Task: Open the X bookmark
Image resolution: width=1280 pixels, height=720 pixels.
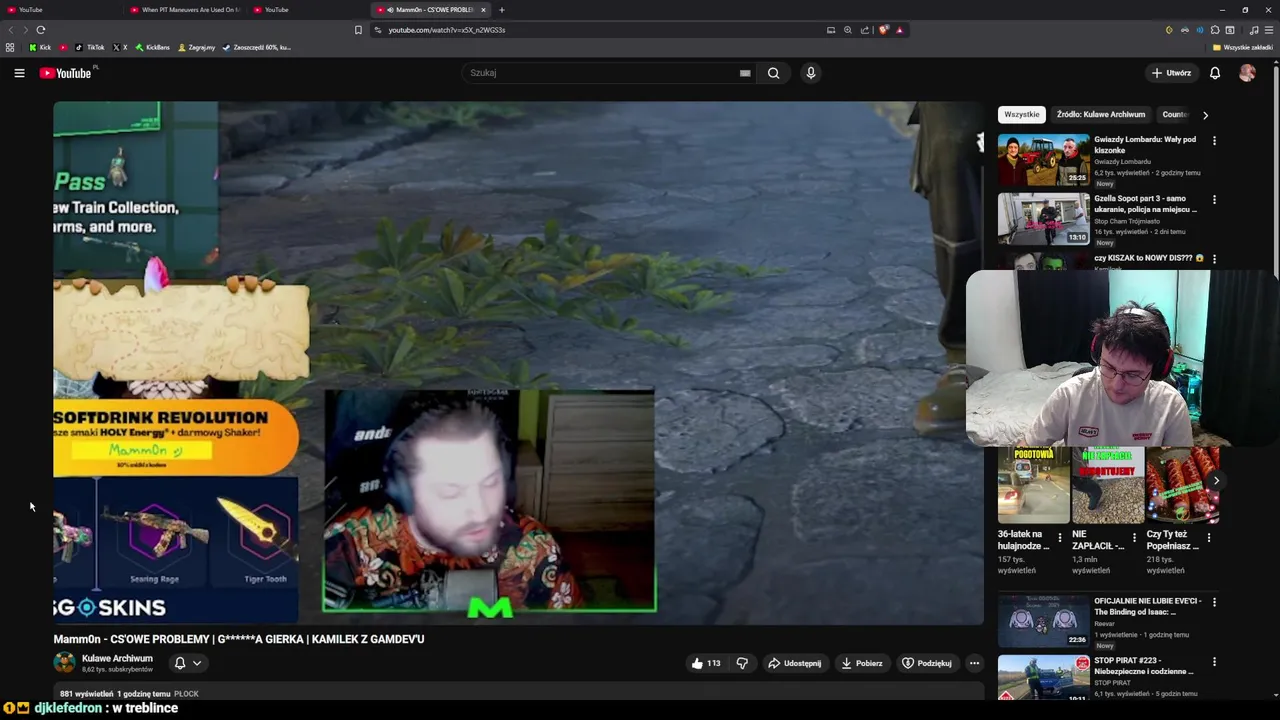Action: [120, 47]
